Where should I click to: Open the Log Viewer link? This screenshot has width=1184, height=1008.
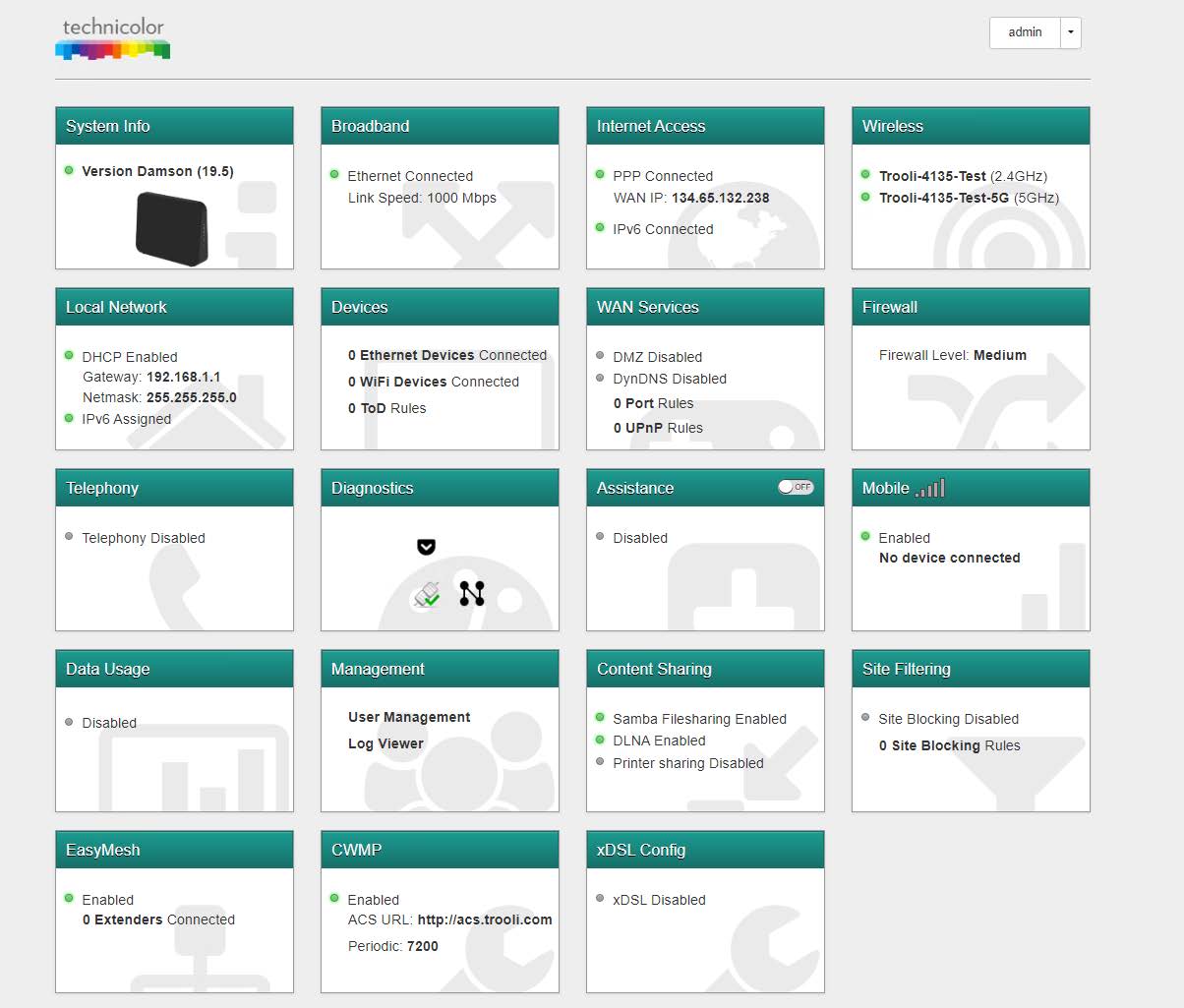[x=385, y=743]
